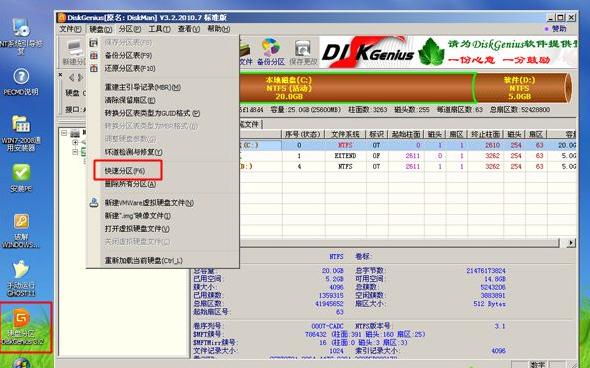The image size is (590, 368).
Task: Click the partition list horizontal scrollbar right arrow
Action: [x=571, y=243]
